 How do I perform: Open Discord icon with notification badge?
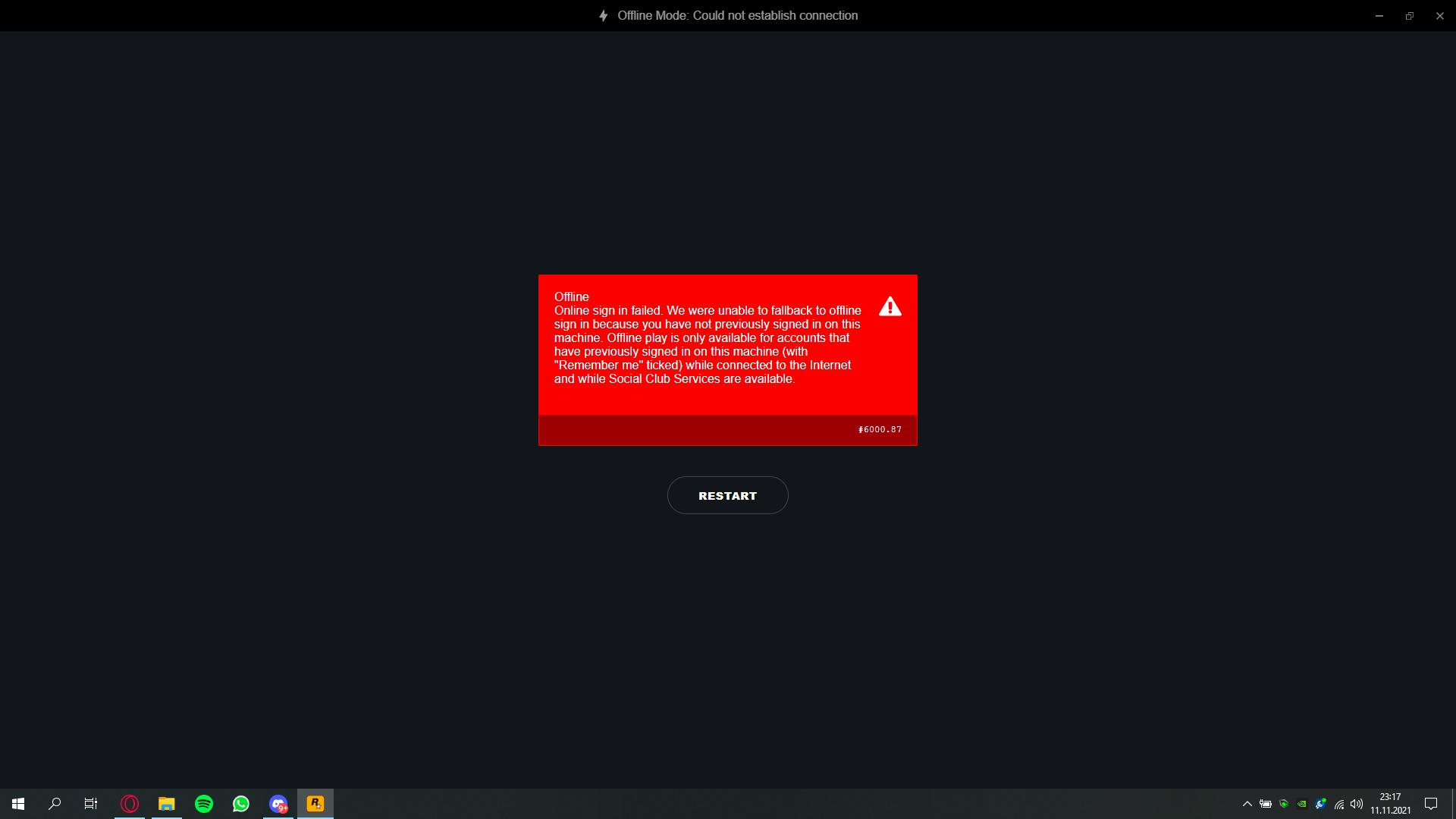click(278, 803)
